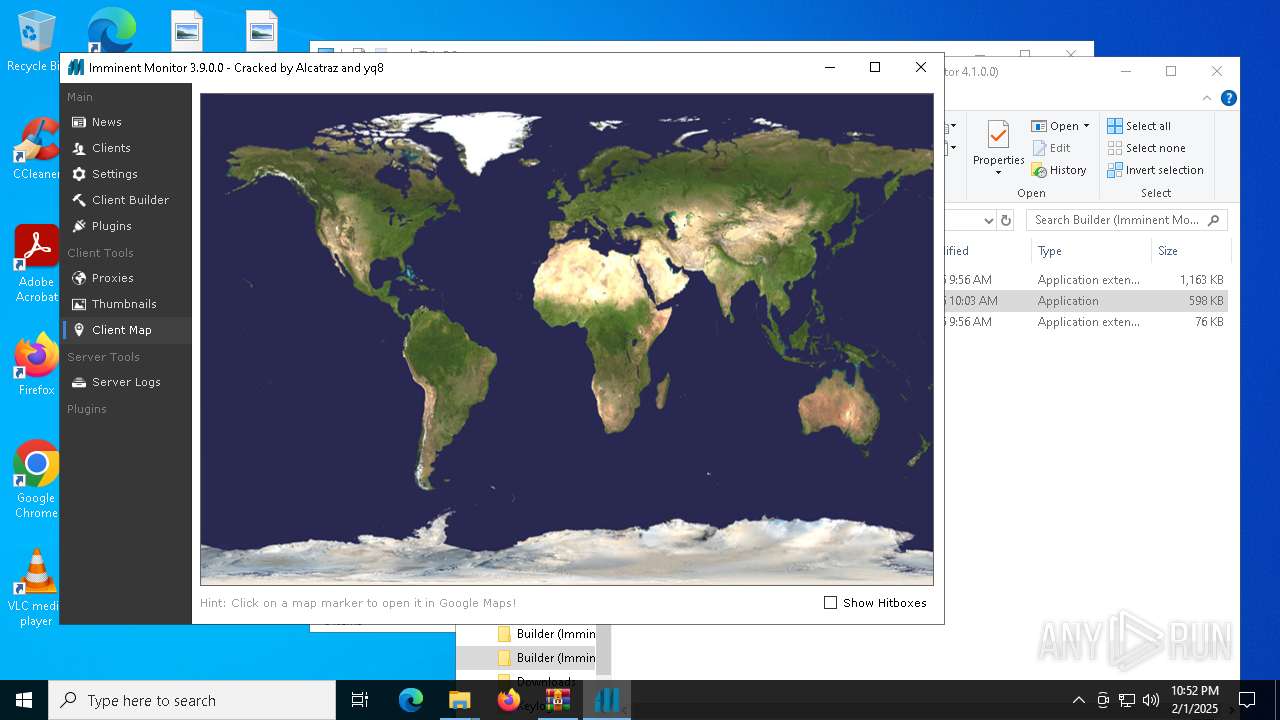Open File Explorer on taskbar
The width and height of the screenshot is (1280, 720).
459,700
